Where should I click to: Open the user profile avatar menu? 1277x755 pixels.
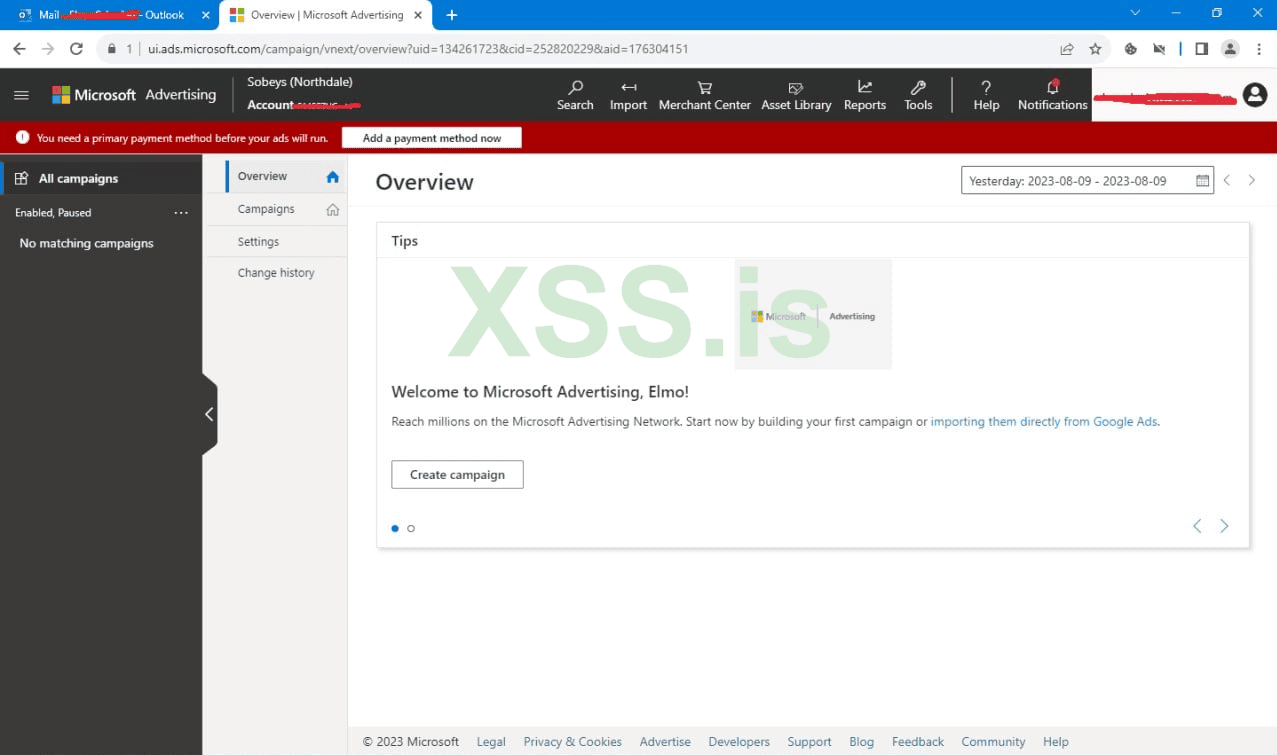point(1254,95)
